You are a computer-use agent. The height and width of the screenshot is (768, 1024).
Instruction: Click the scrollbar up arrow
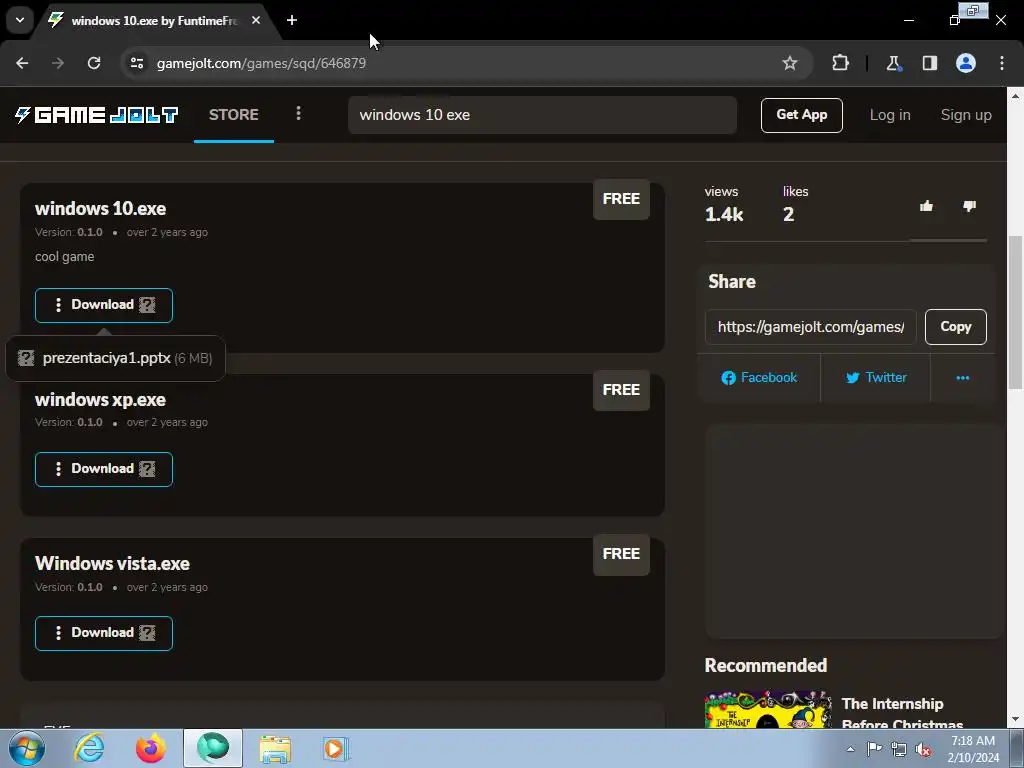1015,95
